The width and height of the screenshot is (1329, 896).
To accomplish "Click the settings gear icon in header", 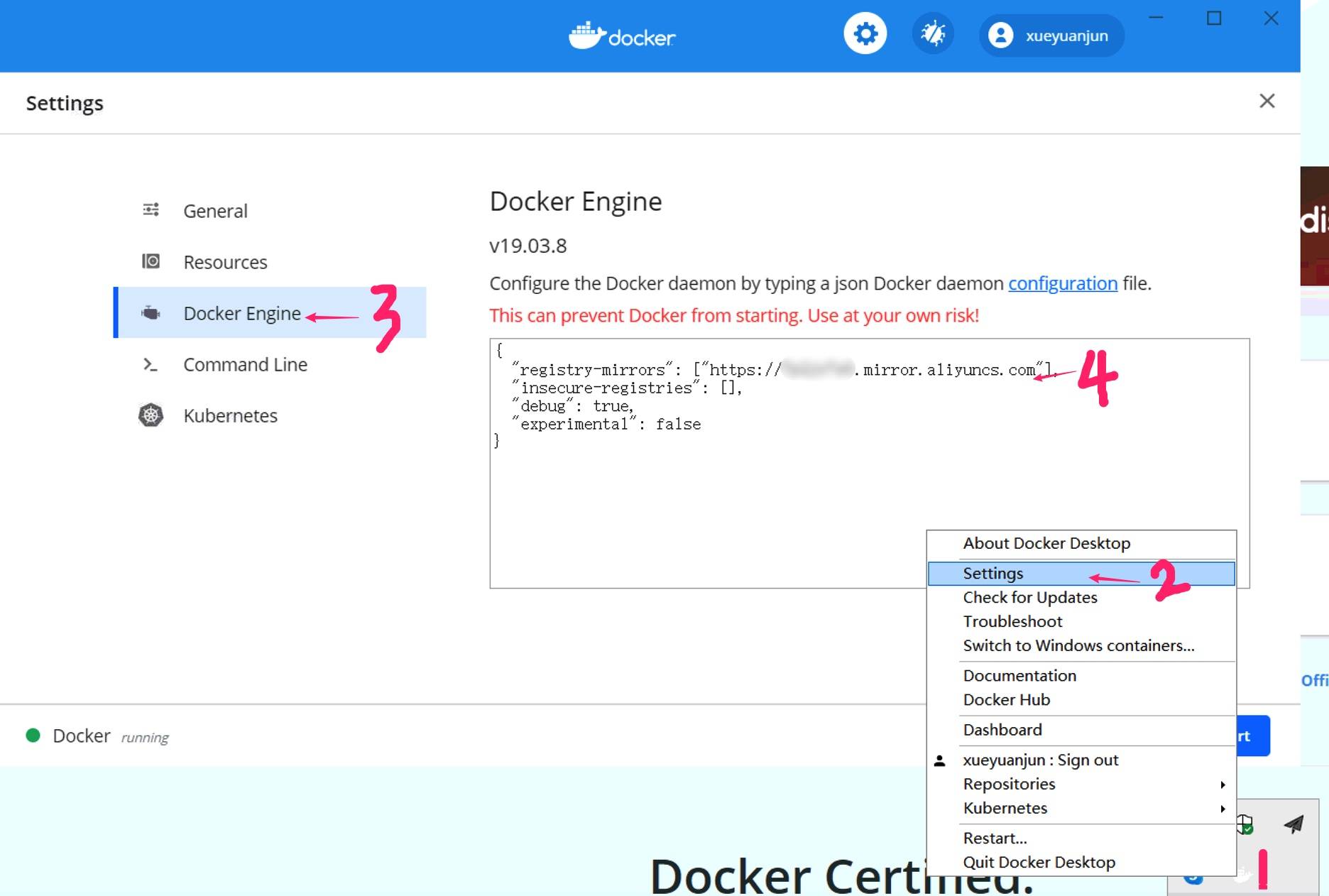I will [x=865, y=33].
